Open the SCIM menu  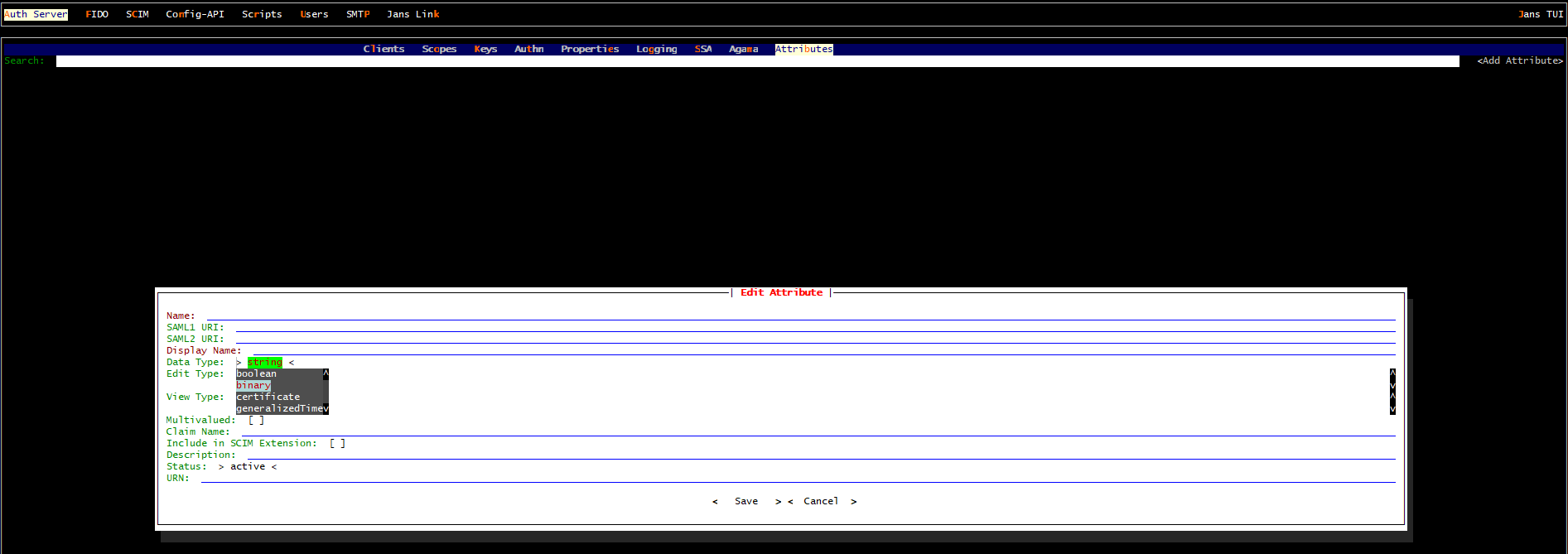click(x=138, y=14)
